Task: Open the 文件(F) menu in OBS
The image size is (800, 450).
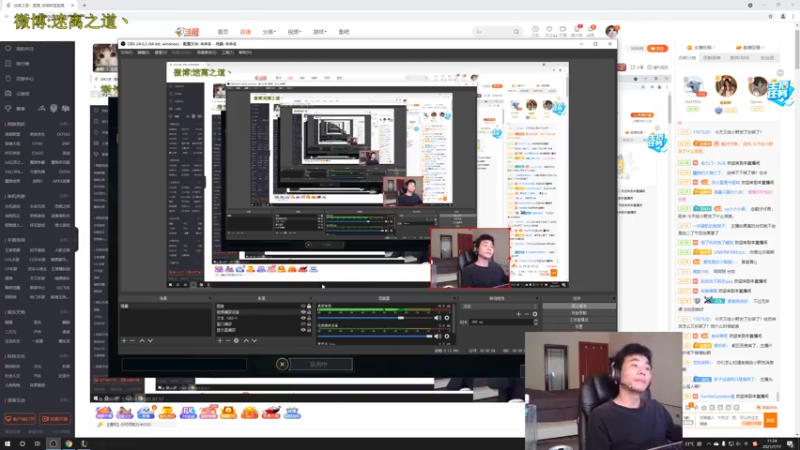Action: [x=127, y=53]
